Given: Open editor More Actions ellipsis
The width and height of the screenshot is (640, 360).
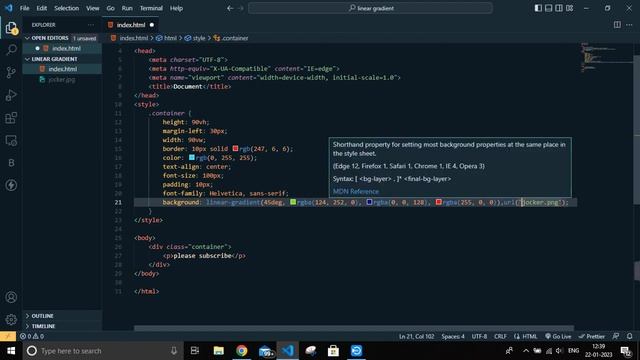Looking at the screenshot, I should pos(629,25).
